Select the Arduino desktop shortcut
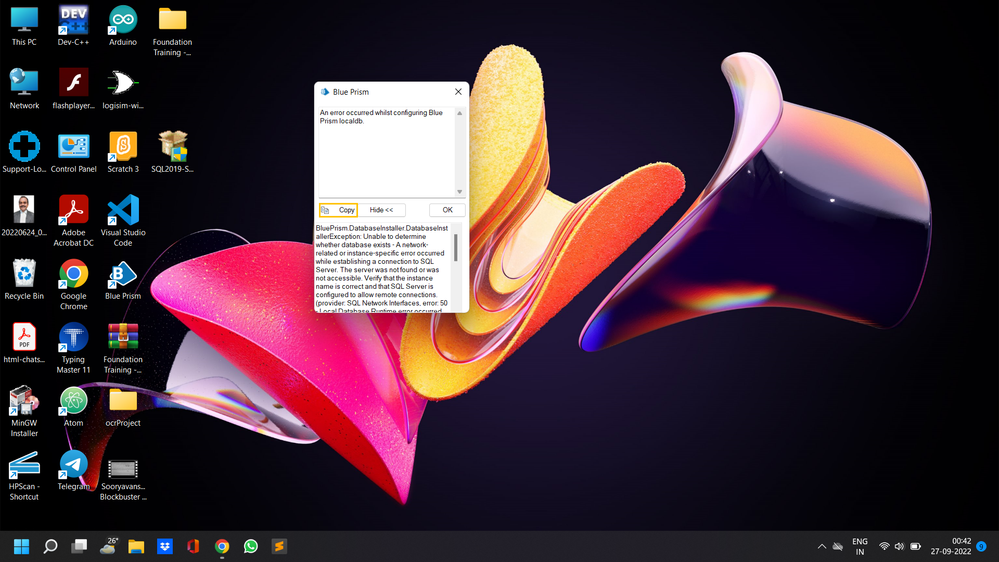The width and height of the screenshot is (999, 562). [x=122, y=25]
